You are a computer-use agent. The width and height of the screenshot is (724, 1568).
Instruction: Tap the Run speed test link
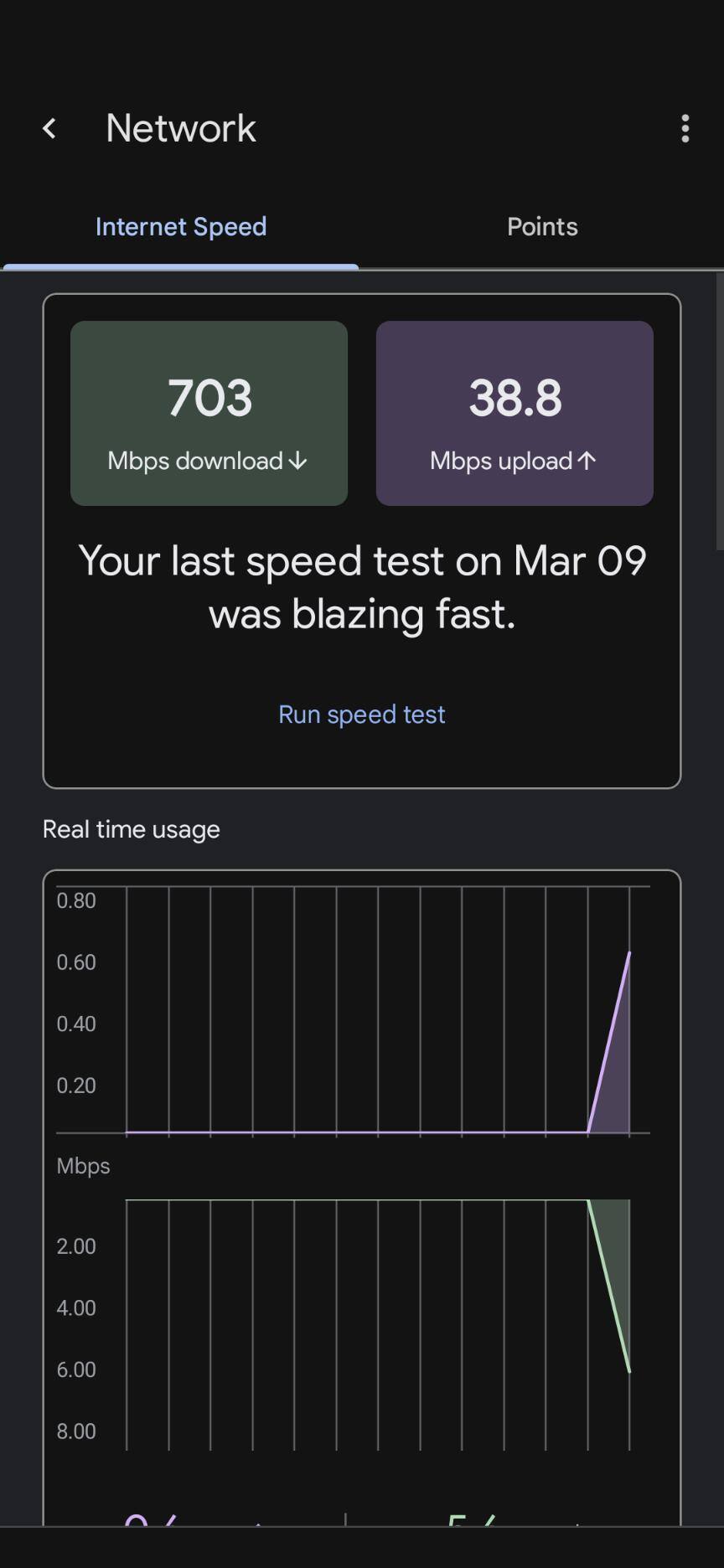point(362,714)
